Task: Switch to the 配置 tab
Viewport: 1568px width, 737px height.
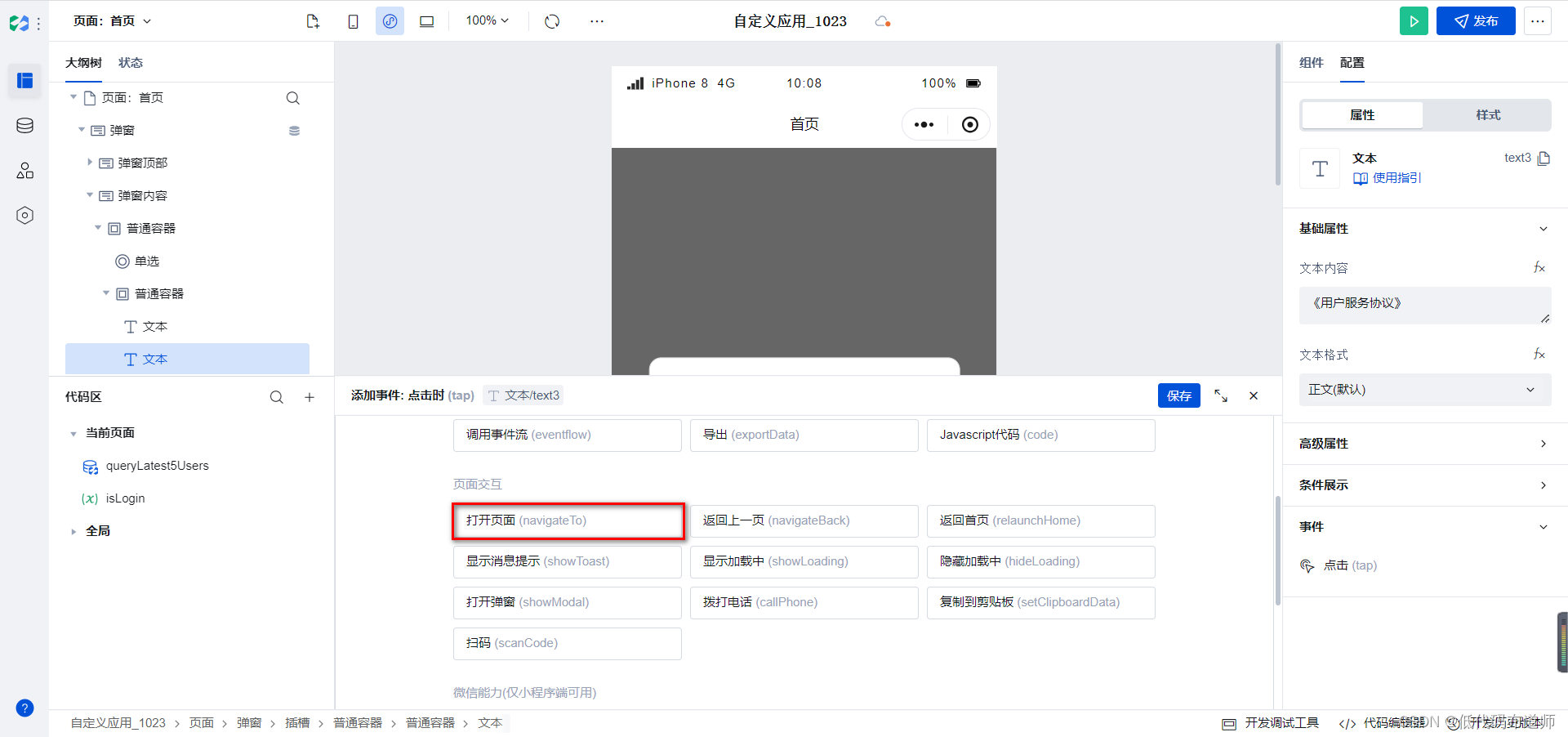Action: point(1352,63)
